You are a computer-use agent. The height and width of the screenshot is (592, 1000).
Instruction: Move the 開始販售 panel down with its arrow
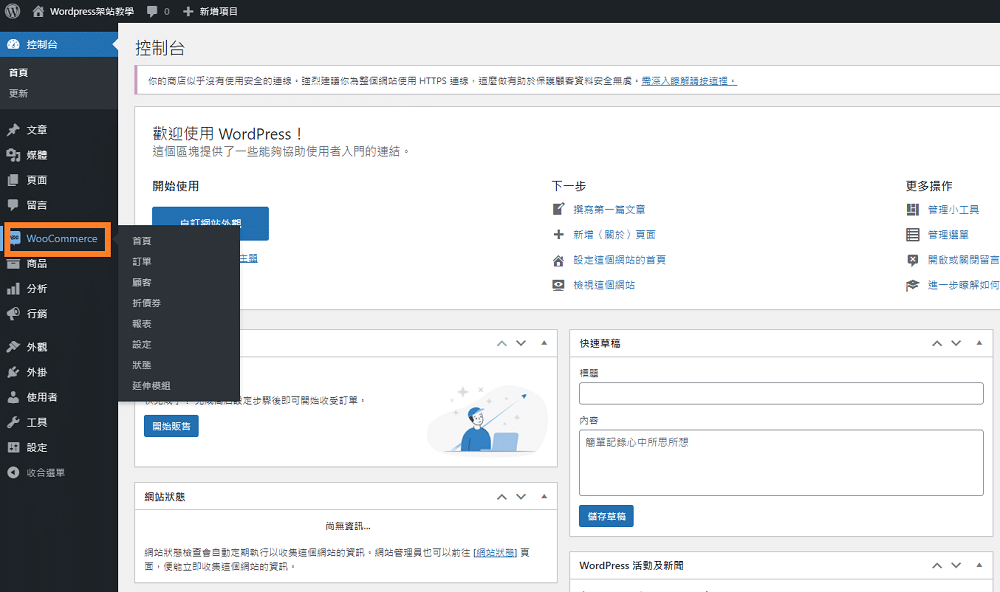pyautogui.click(x=521, y=343)
